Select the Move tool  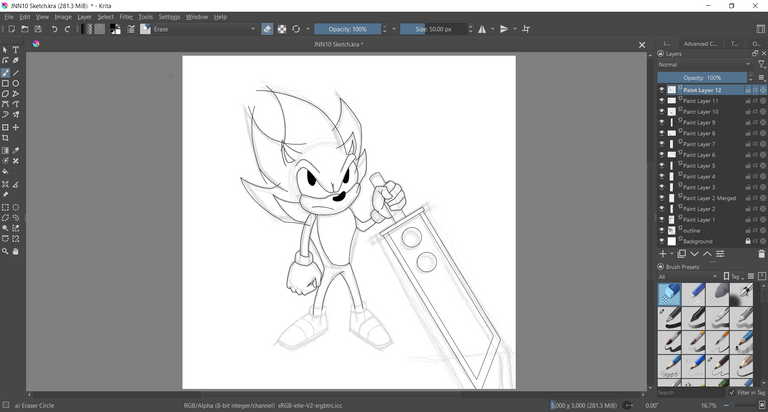point(16,127)
